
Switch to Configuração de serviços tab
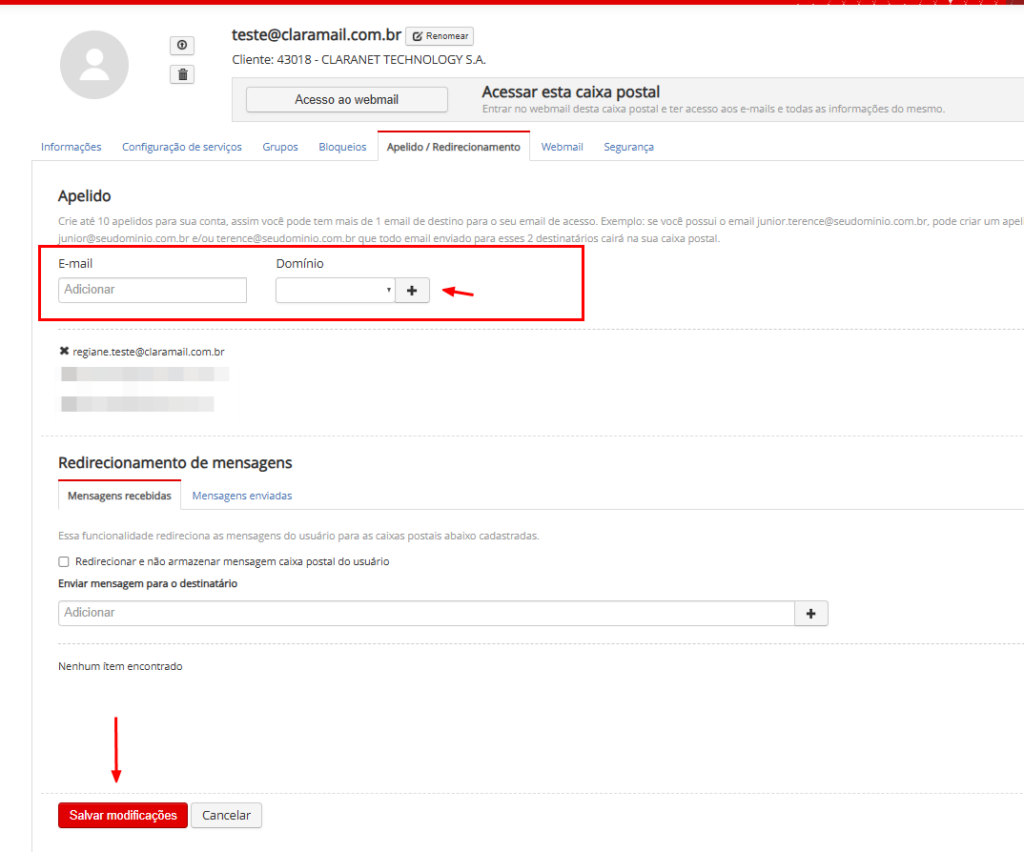point(182,147)
